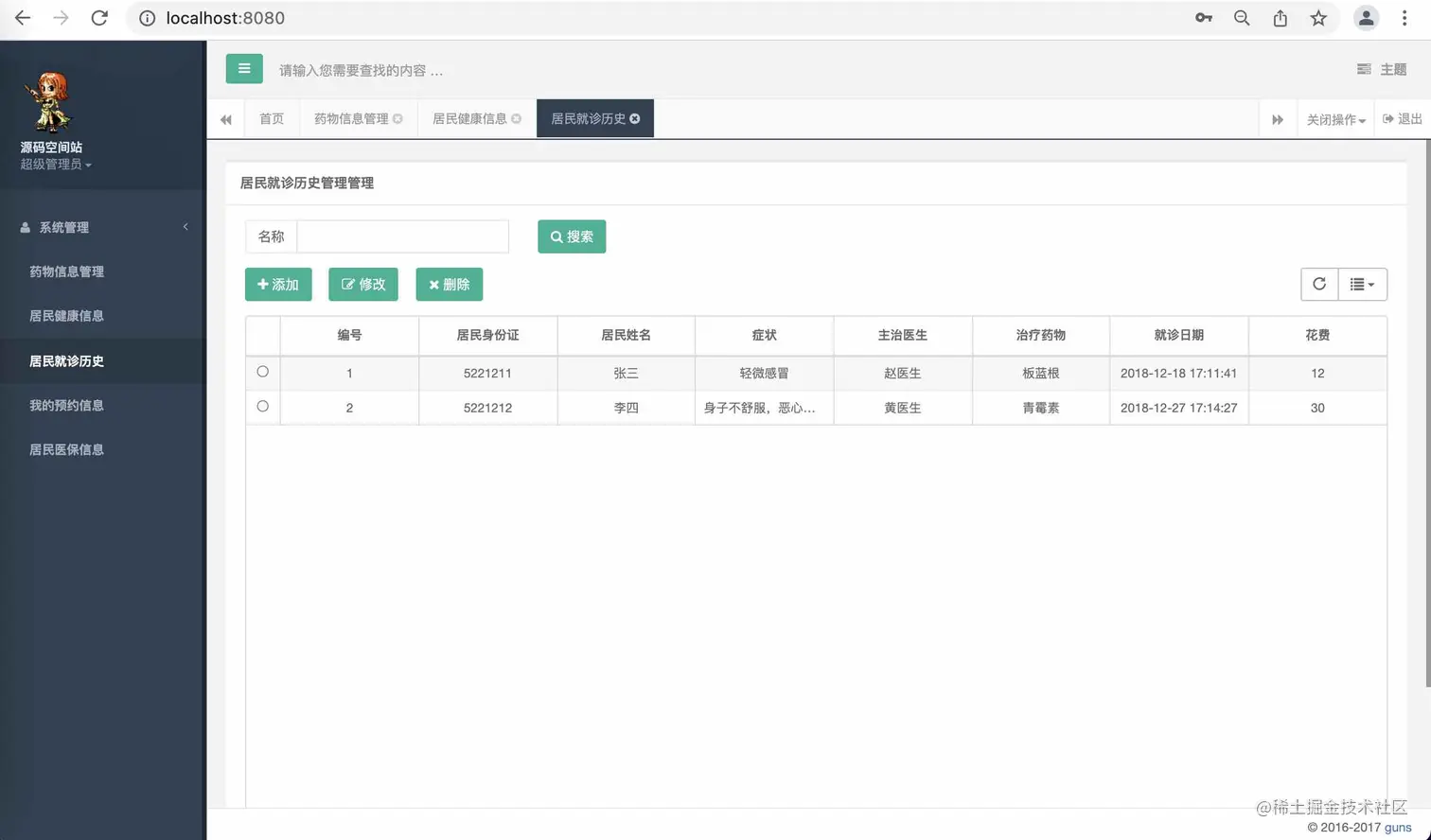This screenshot has width=1431, height=840.
Task: Click the doctor cell 赵医生
Action: point(903,373)
